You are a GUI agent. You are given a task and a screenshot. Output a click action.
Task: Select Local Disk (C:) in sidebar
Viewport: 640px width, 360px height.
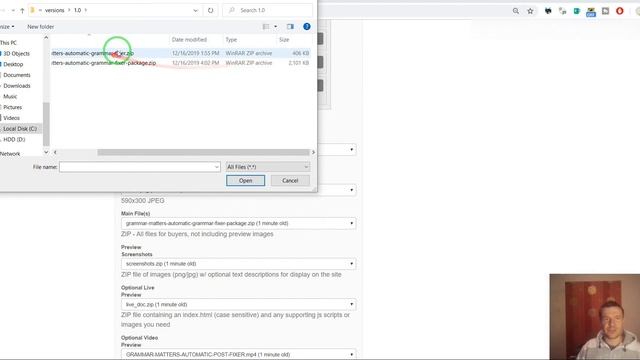[20, 129]
